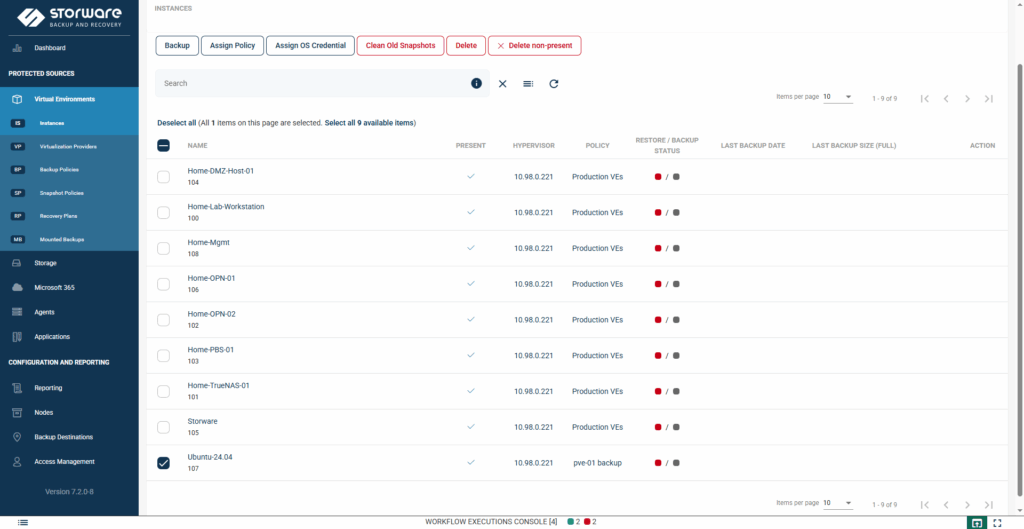Open top Items per page dropdown

(x=838, y=97)
